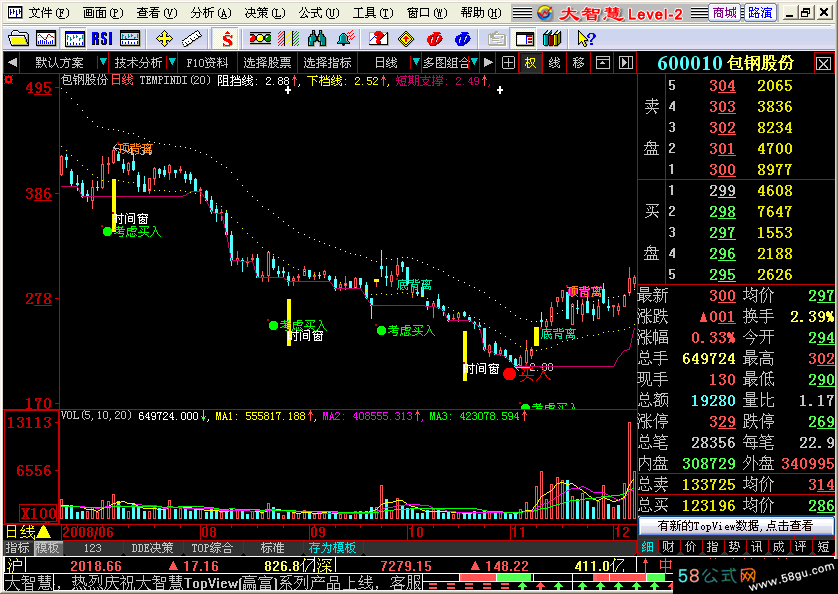The width and height of the screenshot is (838, 594).
Task: Click the cursor help question icon
Action: [x=586, y=38]
